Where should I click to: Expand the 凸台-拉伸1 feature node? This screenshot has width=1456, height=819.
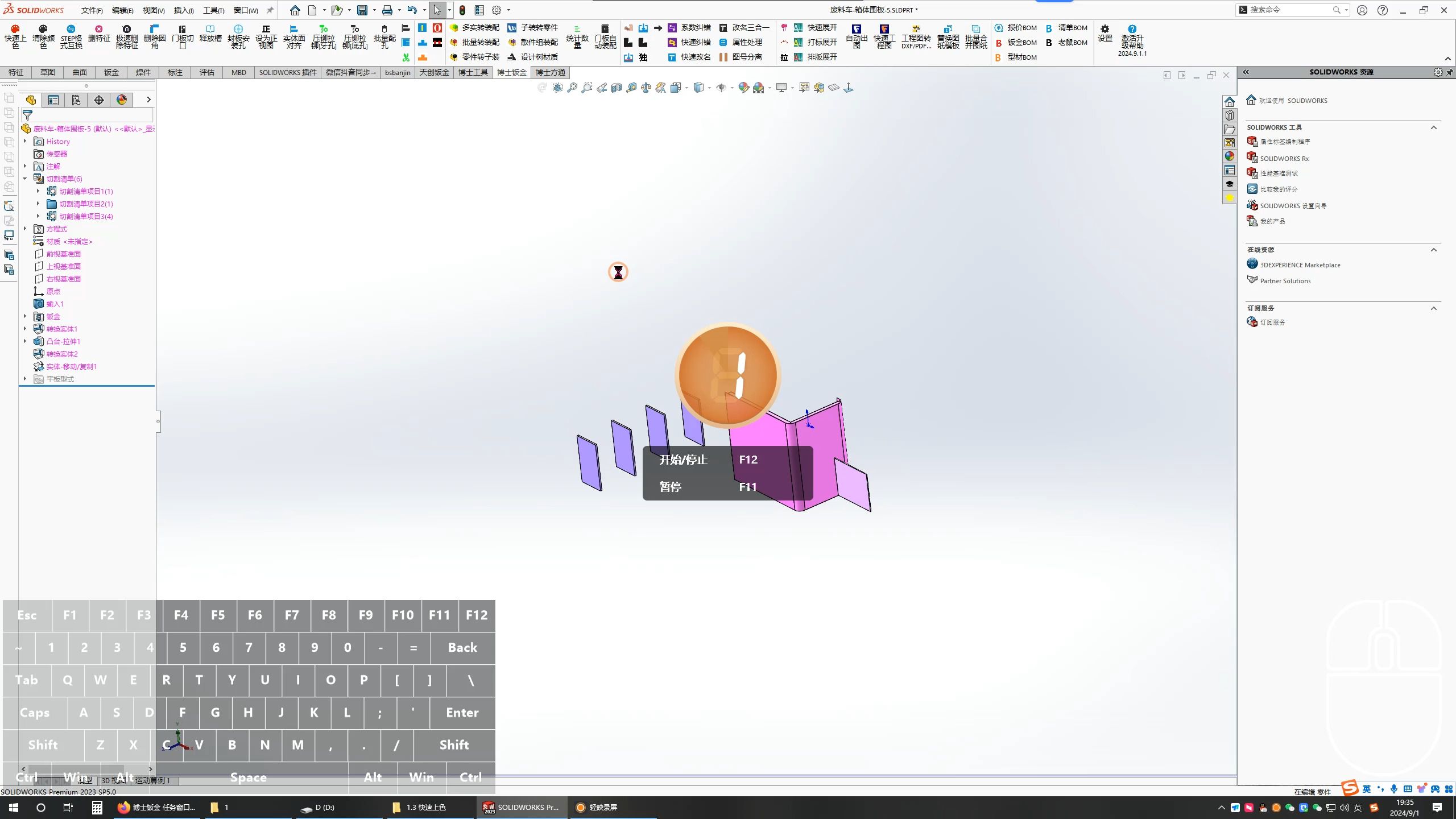pyautogui.click(x=25, y=341)
